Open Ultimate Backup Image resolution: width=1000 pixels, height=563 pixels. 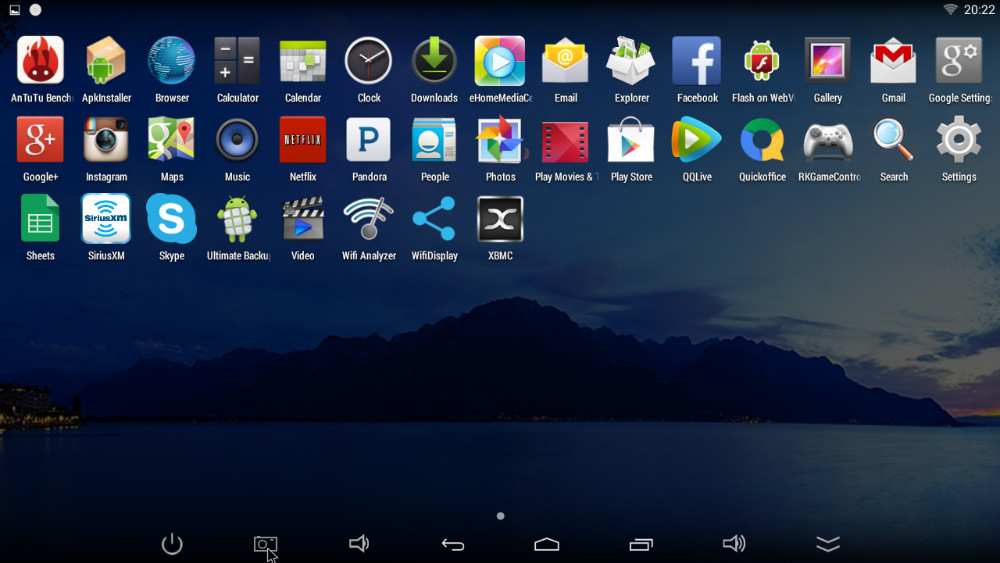click(x=237, y=219)
